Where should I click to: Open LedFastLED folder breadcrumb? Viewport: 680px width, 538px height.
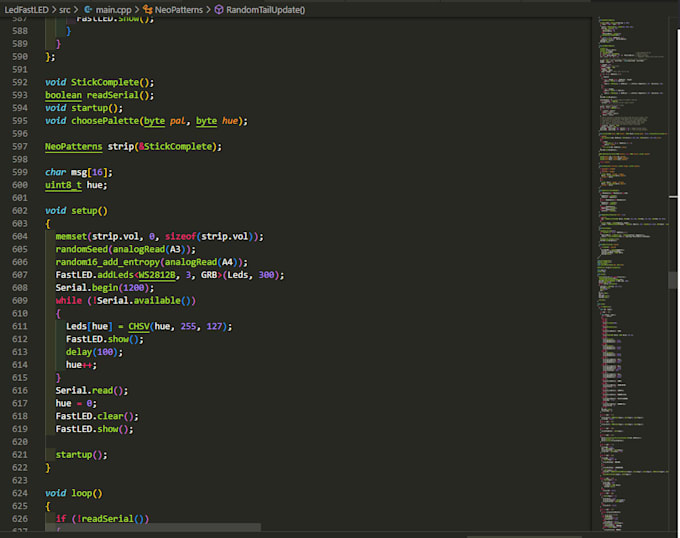click(x=24, y=9)
